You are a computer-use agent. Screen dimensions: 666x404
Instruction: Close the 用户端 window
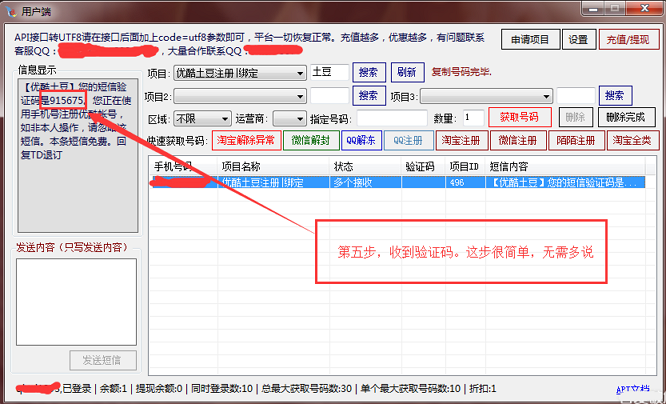pos(644,8)
